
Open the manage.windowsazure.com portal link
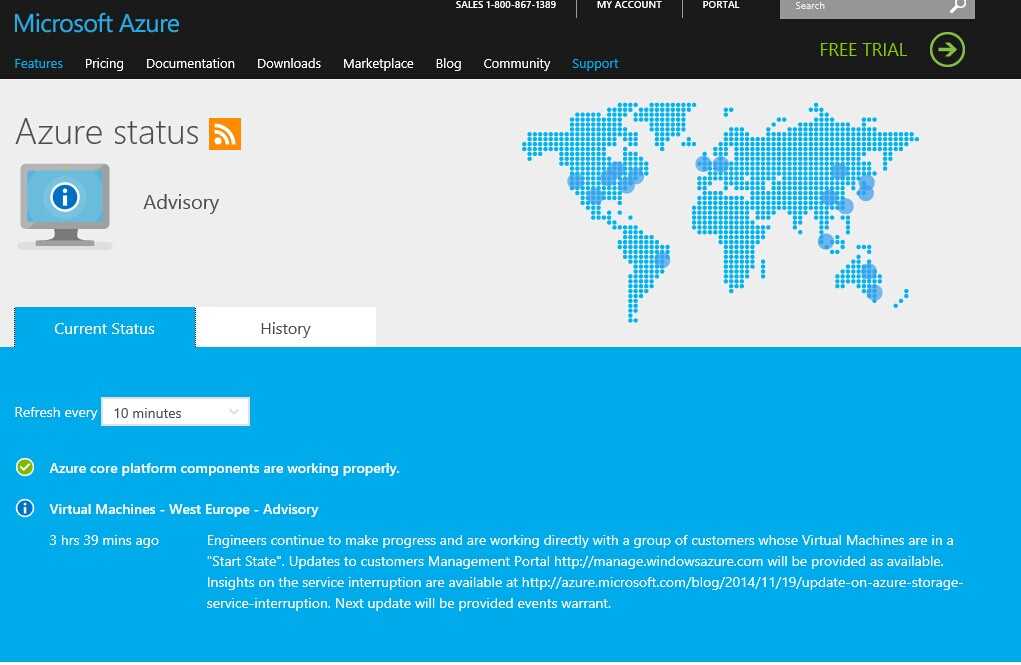658,561
